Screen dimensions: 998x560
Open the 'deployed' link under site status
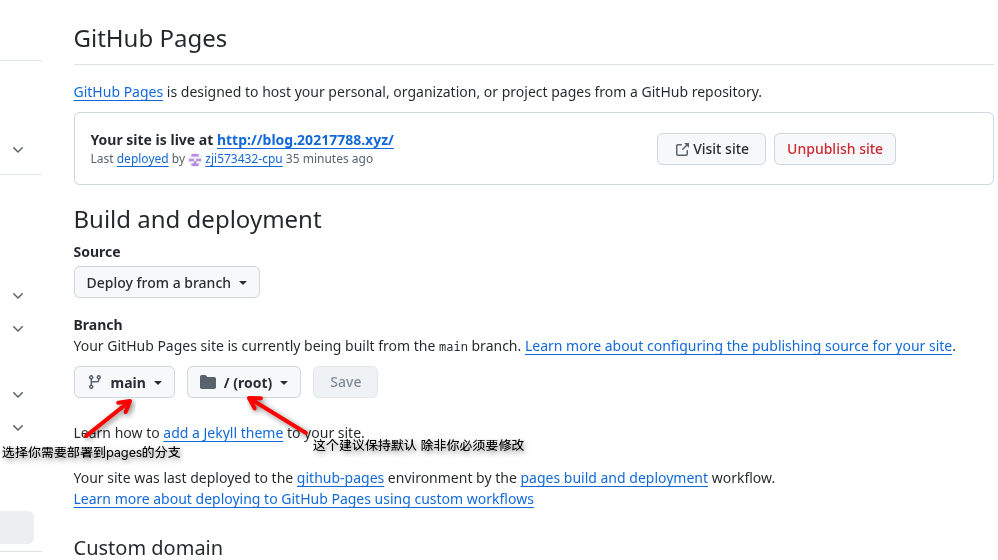click(x=143, y=159)
